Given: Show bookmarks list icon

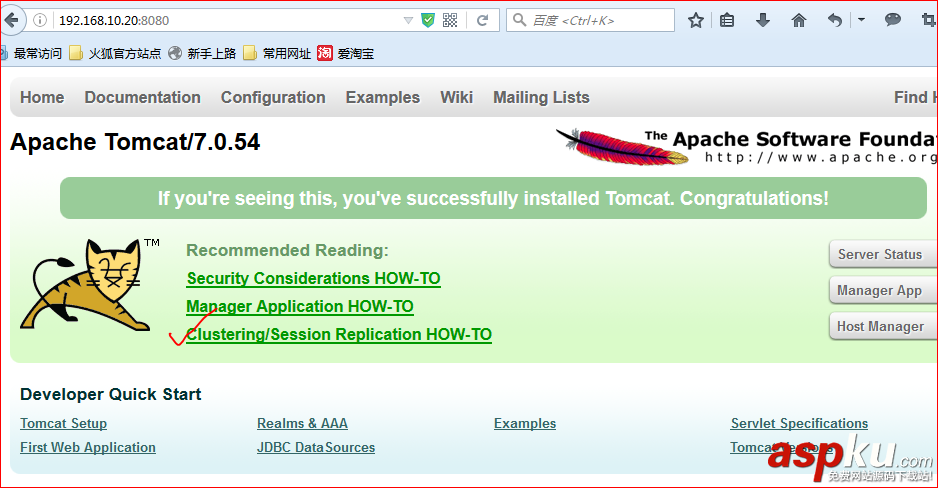Looking at the screenshot, I should pos(727,20).
